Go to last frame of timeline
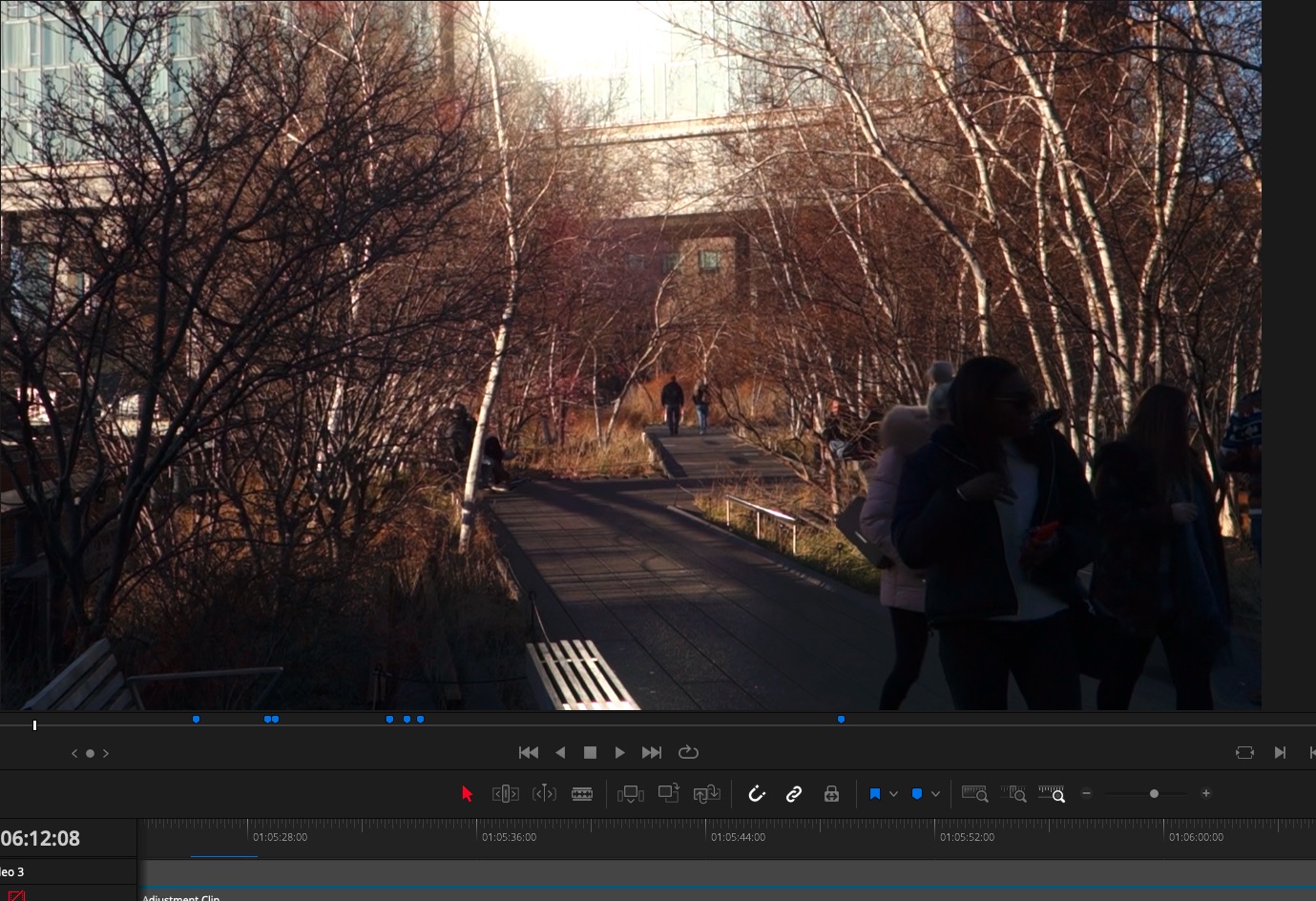Image resolution: width=1316 pixels, height=901 pixels. [x=652, y=752]
